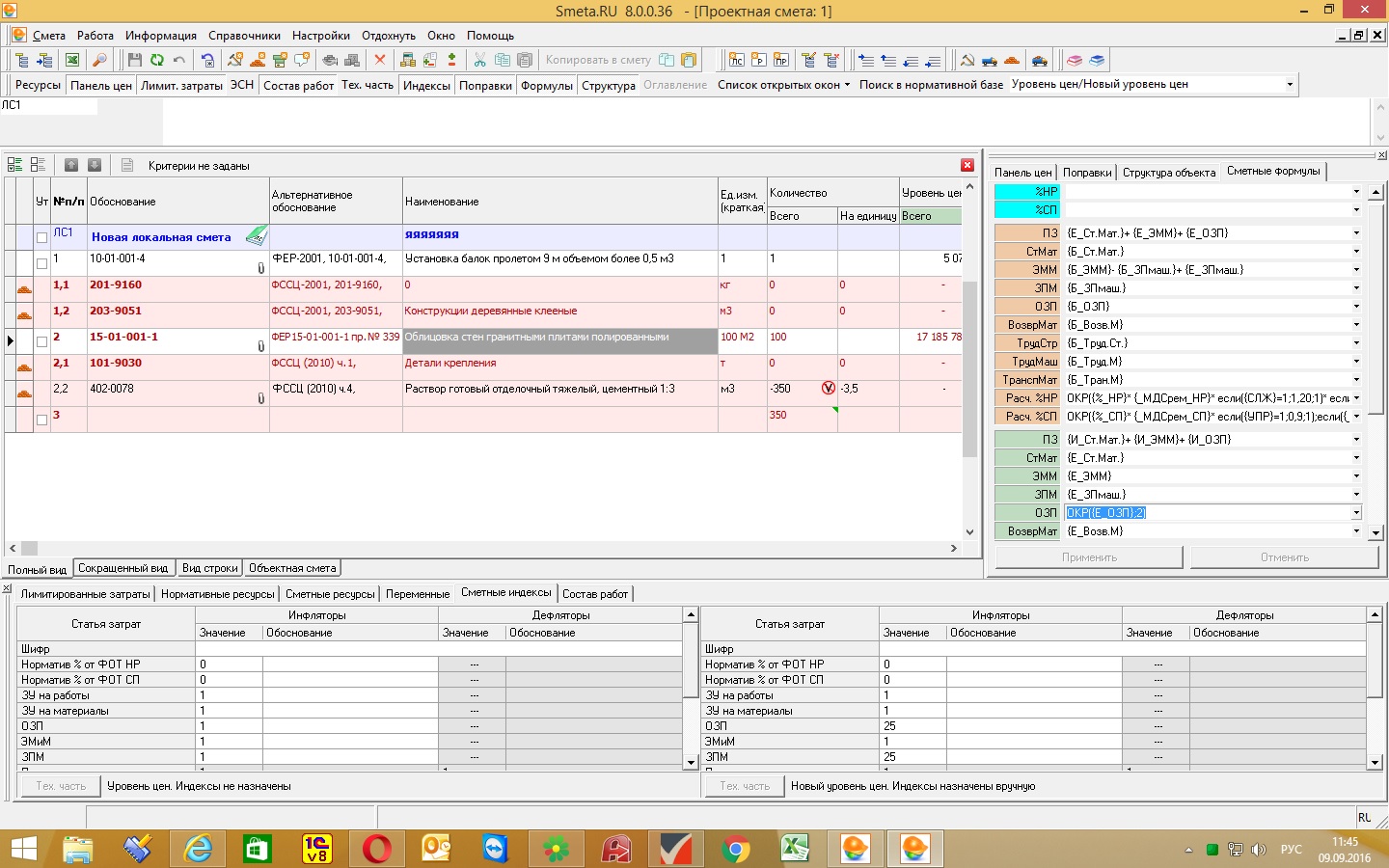Switch to the Объектная смета view tab
Image resolution: width=1389 pixels, height=868 pixels.
point(292,568)
